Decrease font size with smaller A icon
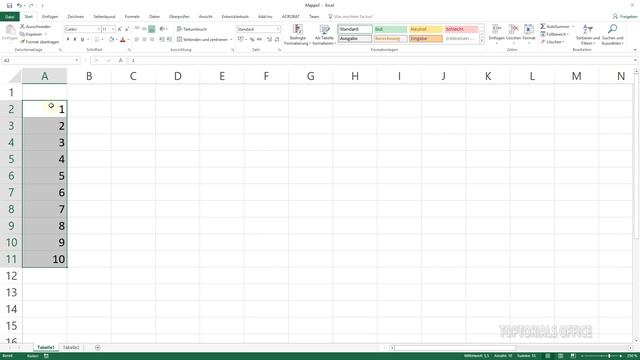The height and width of the screenshot is (360, 640). click(127, 29)
